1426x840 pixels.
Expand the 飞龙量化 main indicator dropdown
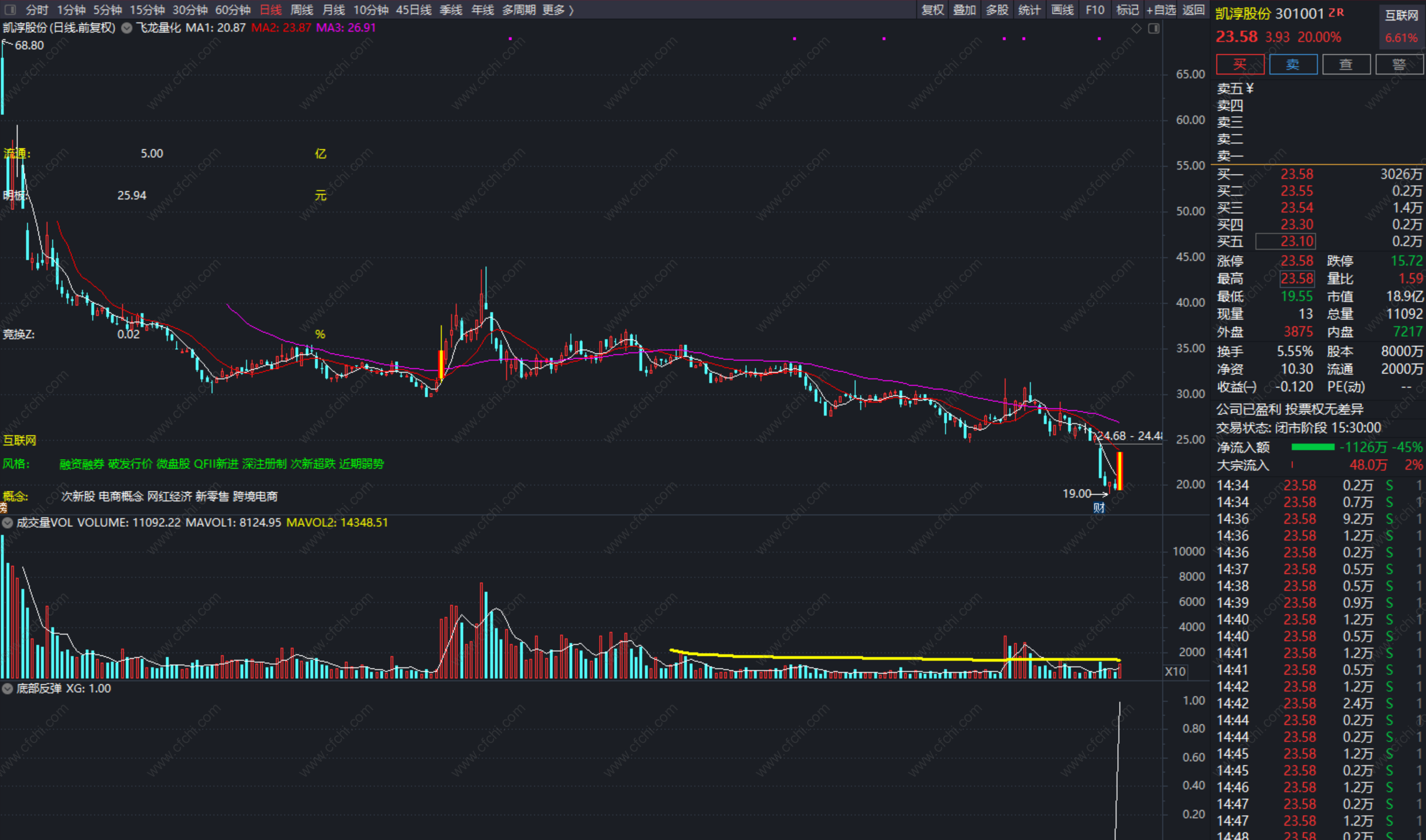click(127, 28)
